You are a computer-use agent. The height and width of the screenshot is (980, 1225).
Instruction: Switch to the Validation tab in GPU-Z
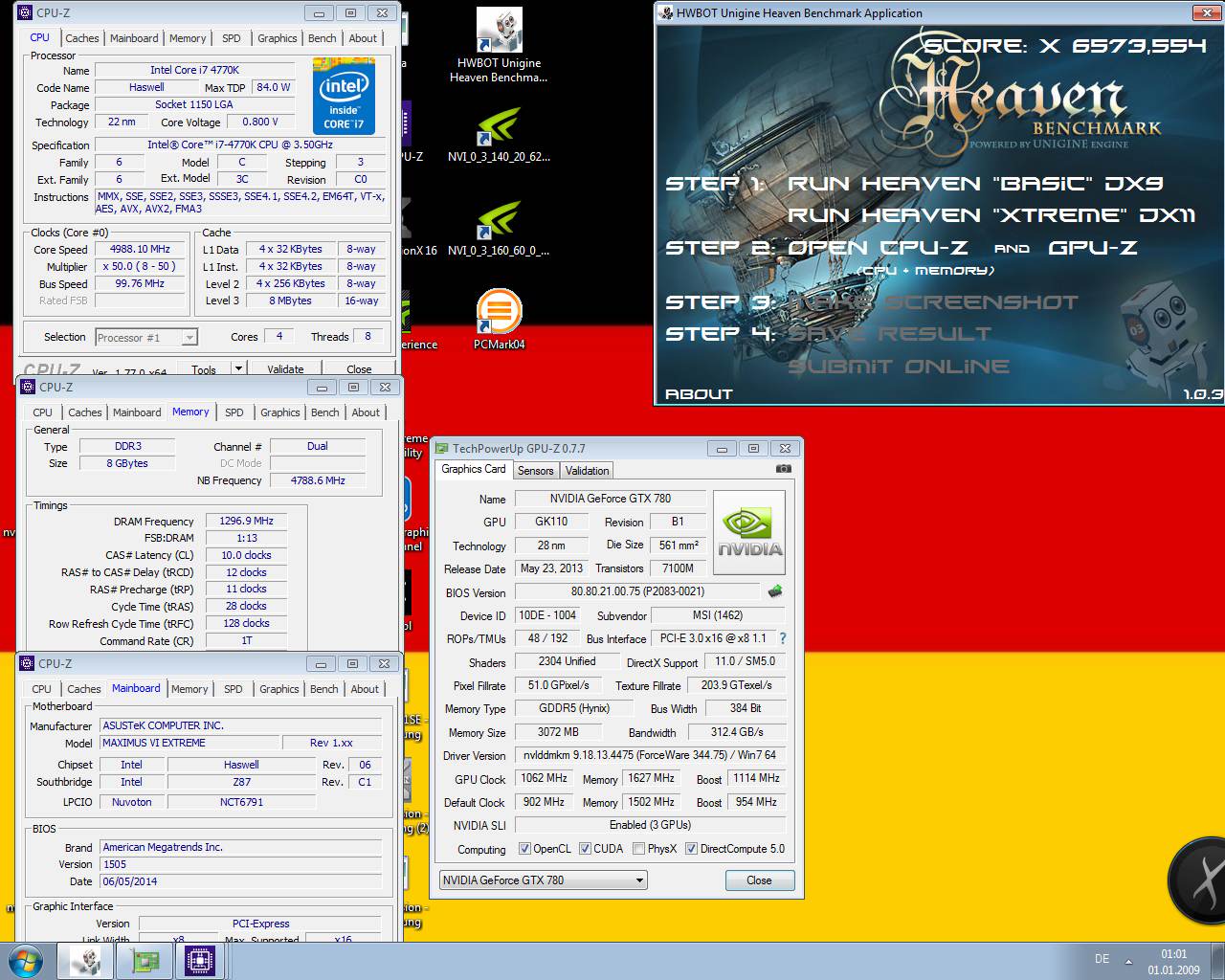(x=587, y=470)
